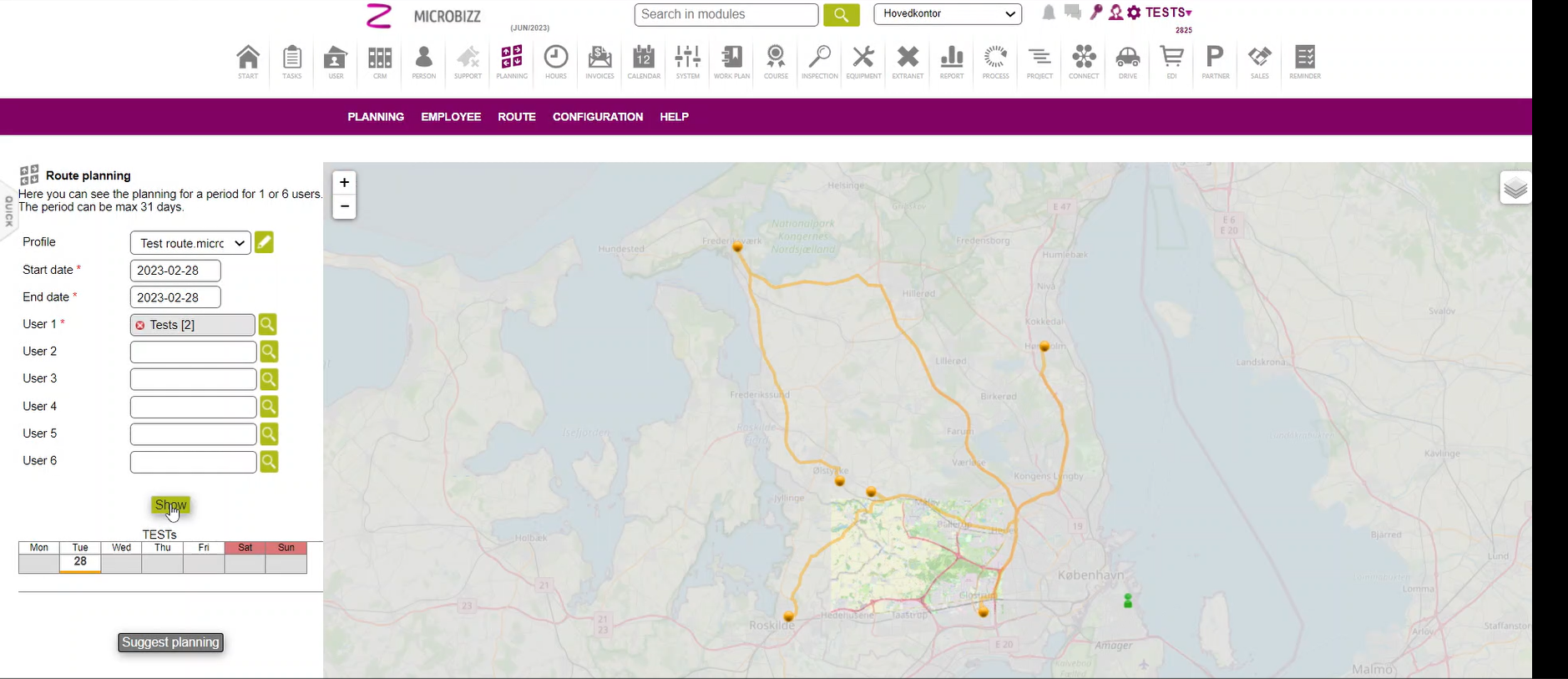Click the green search magnifier button
This screenshot has width=1568, height=679.
[x=841, y=15]
